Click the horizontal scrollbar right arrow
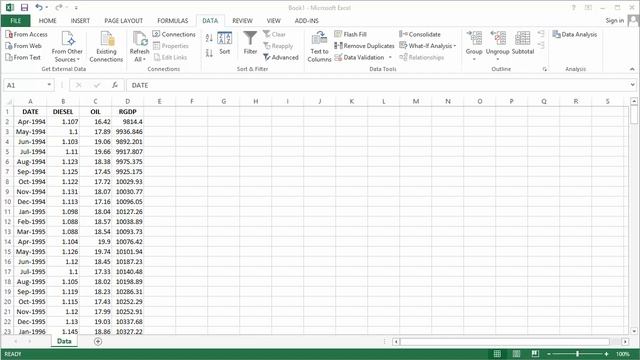 click(625, 342)
